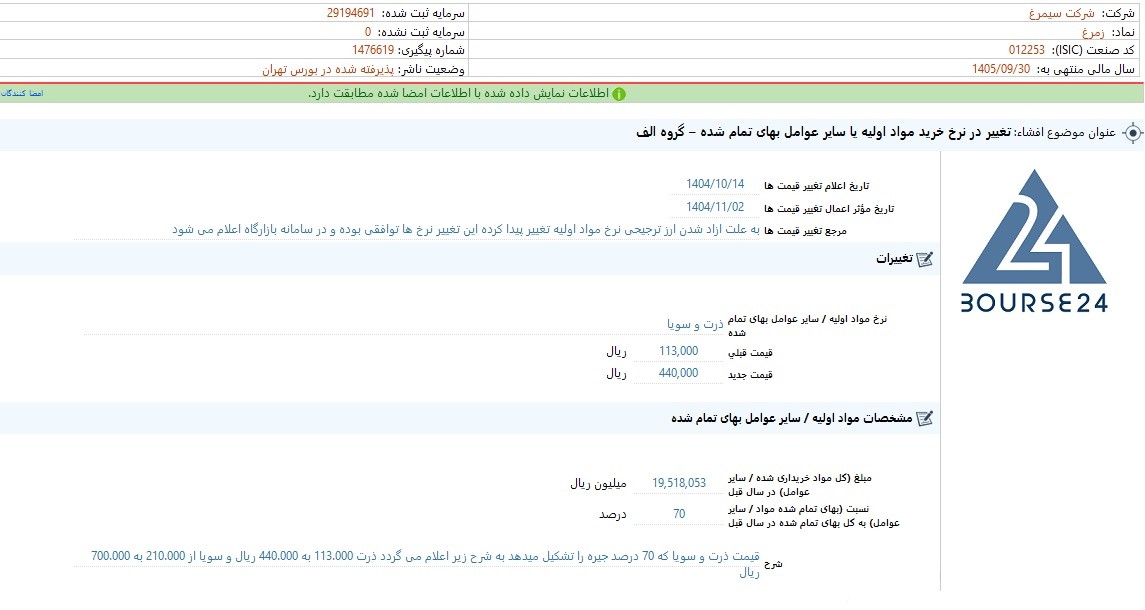Viewport: 1145px width, 610px height.
Task: Click the fiscal year end date 1405/09/30
Action: pos(1000,69)
